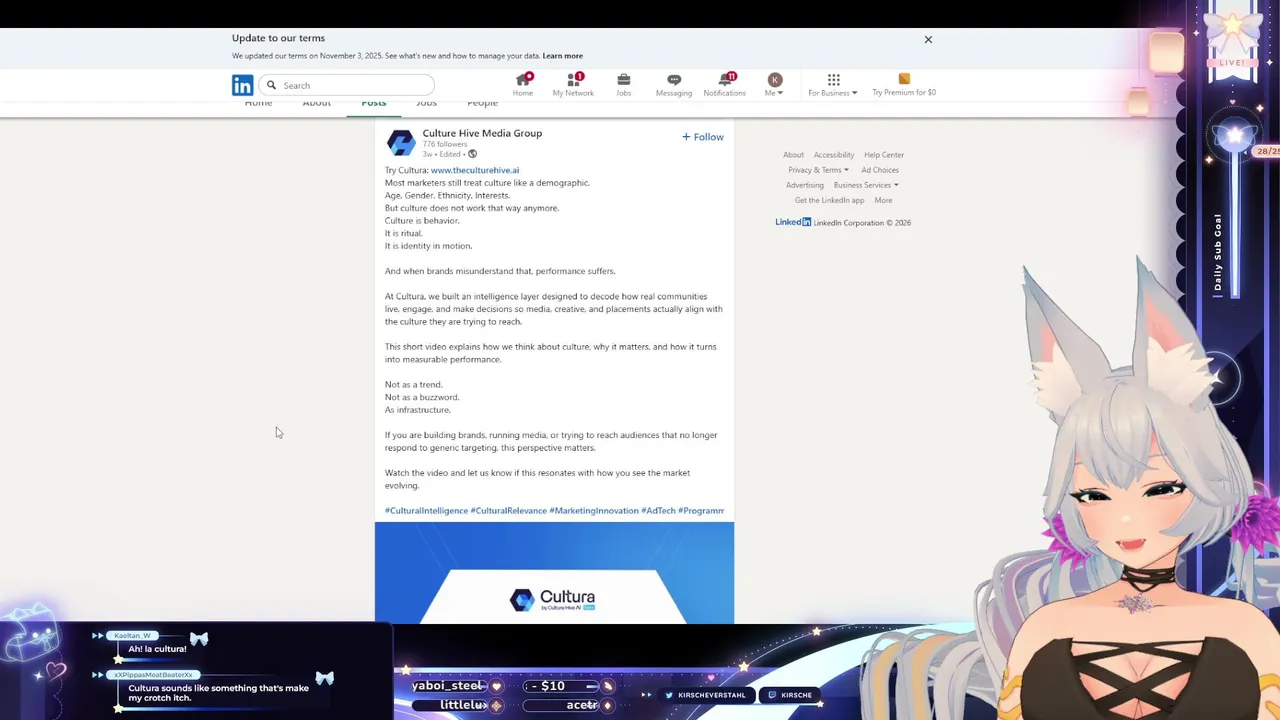The height and width of the screenshot is (720, 1280).
Task: Open Ad Choices link
Action: click(880, 170)
